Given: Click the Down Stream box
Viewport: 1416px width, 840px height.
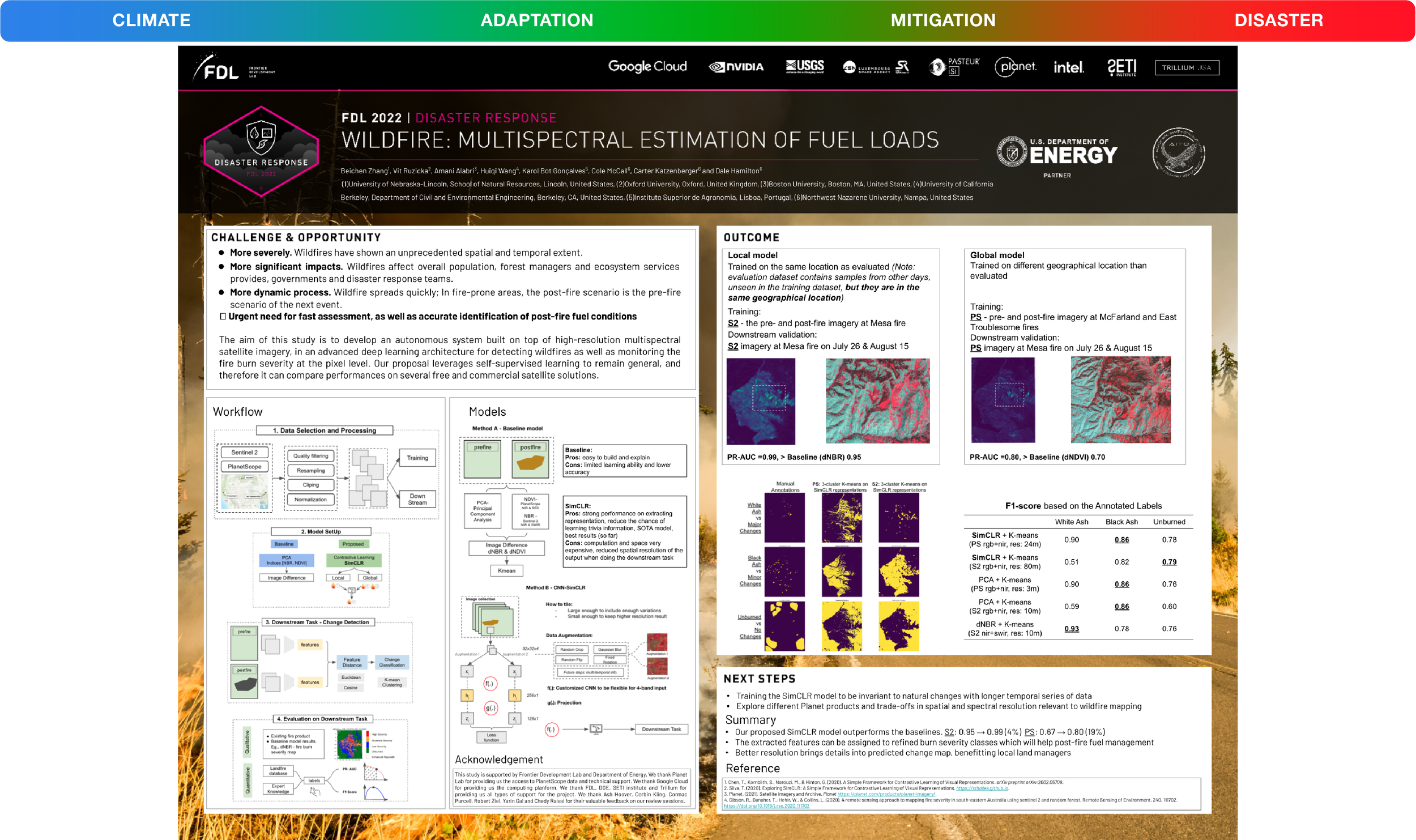Looking at the screenshot, I should (417, 499).
